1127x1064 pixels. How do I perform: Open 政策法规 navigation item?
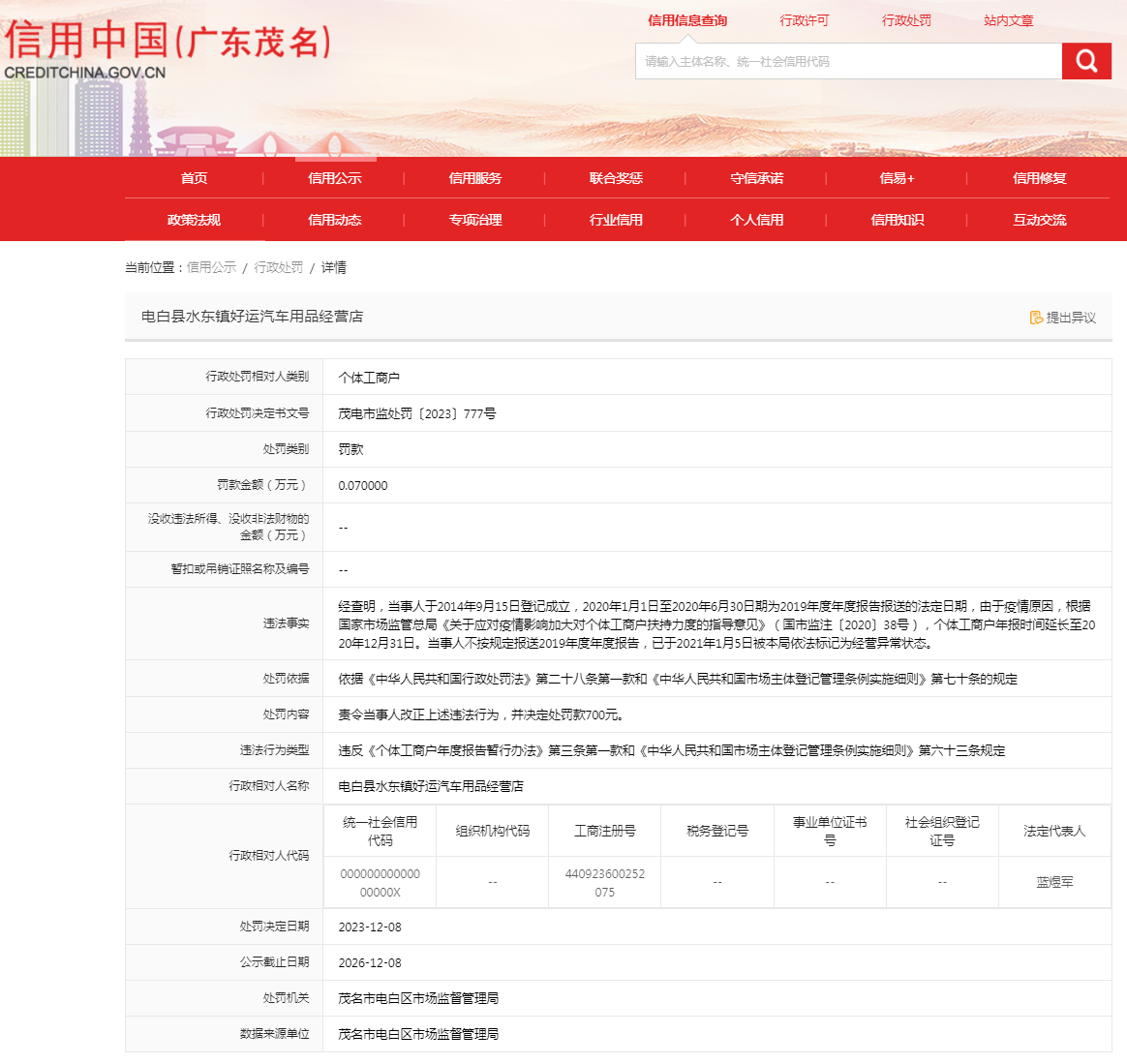pos(194,220)
